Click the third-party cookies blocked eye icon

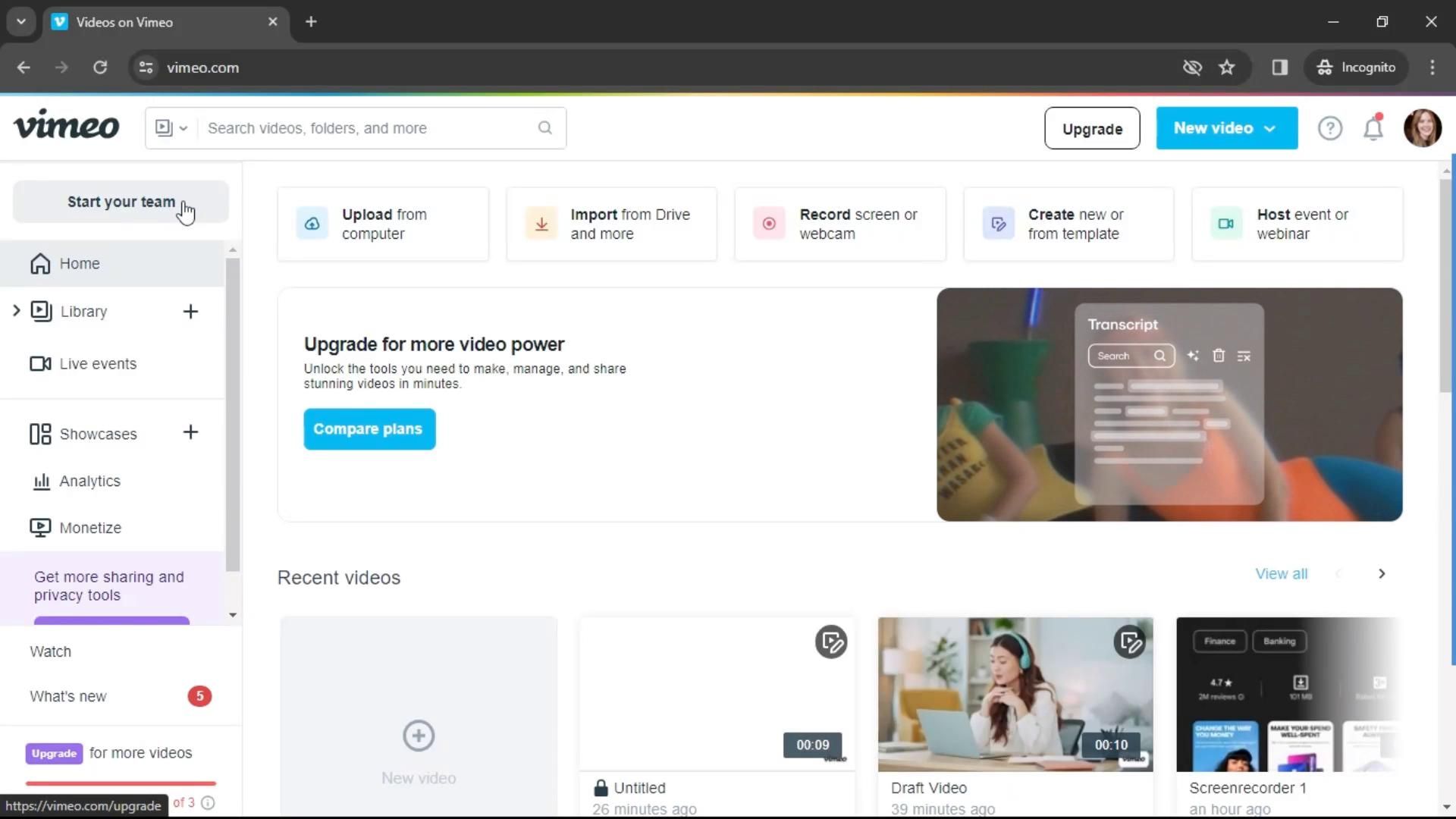pos(1192,67)
